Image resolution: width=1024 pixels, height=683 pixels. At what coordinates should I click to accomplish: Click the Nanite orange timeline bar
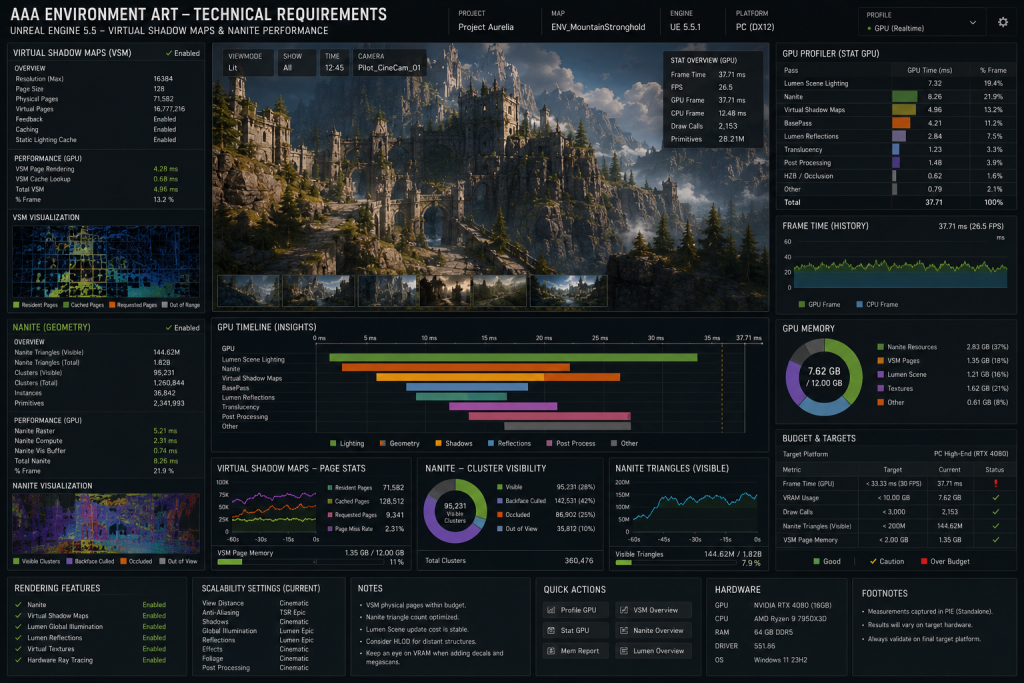[x=456, y=368]
